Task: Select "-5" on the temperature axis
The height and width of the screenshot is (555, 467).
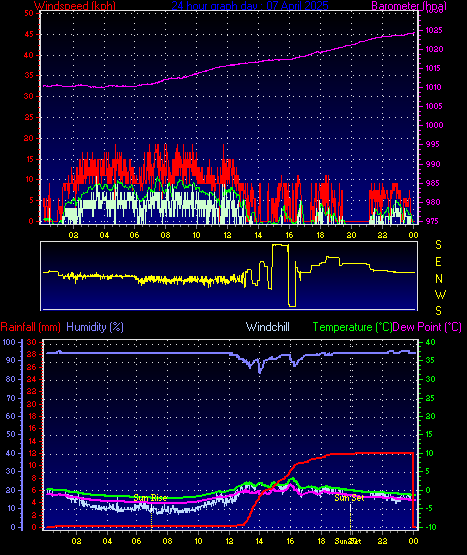Action: [x=430, y=509]
